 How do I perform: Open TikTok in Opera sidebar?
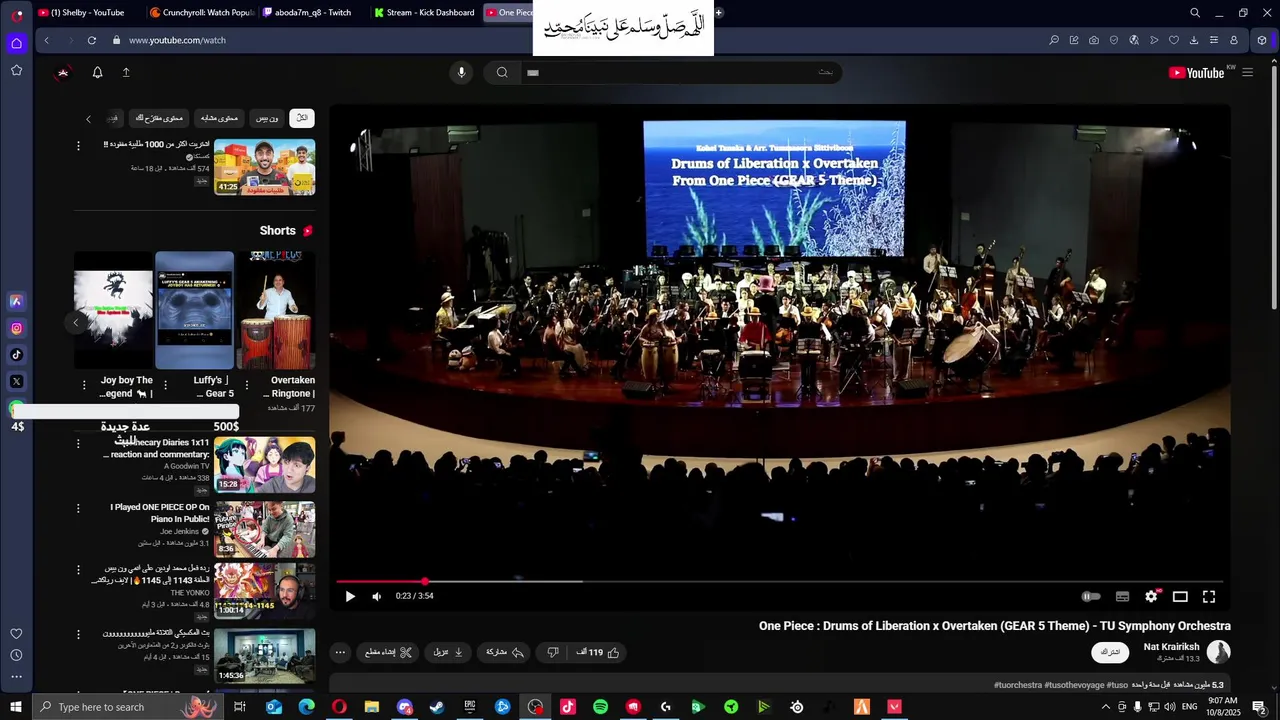(x=16, y=354)
